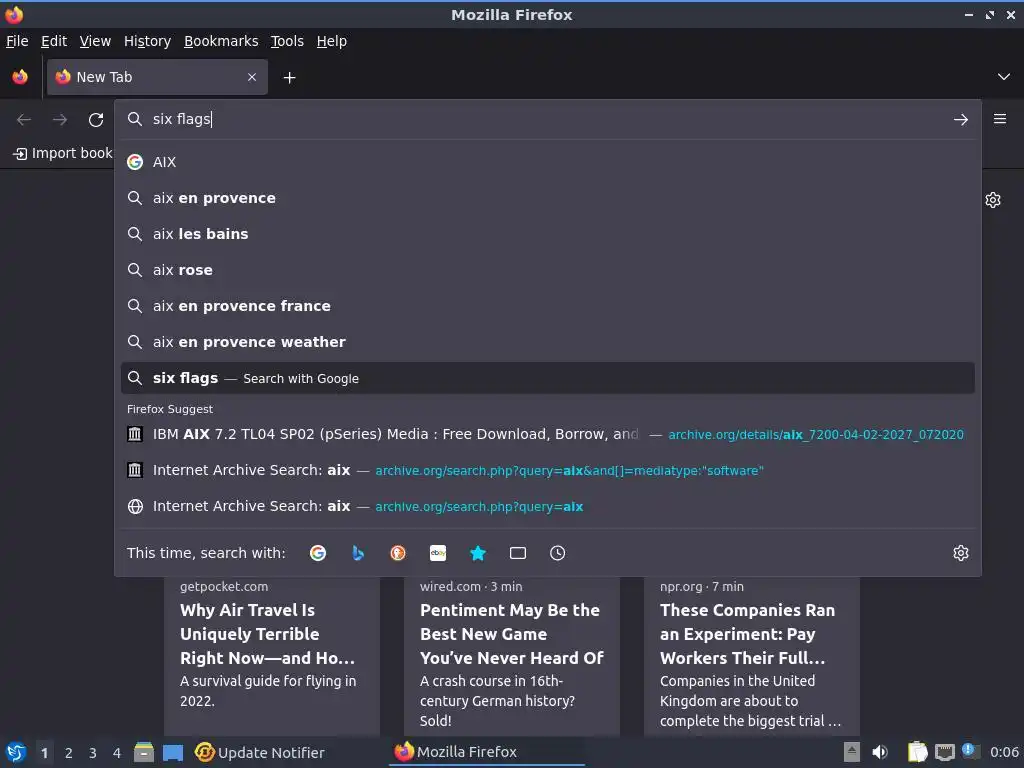Screen dimensions: 1024x768
Task: Choose suggestion aix les bains
Action: 547,234
